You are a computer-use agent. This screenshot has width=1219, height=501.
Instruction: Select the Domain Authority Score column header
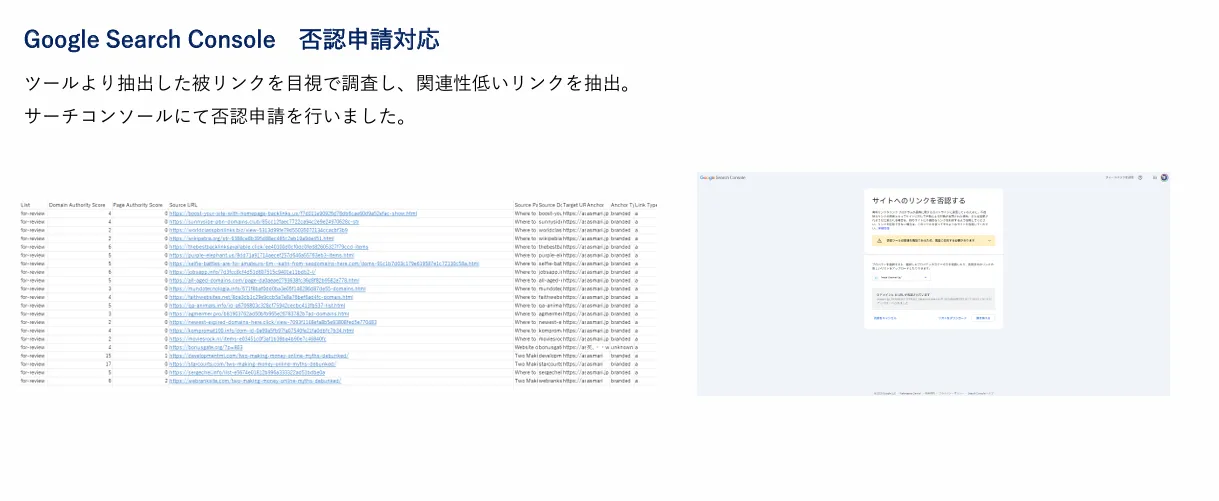click(78, 204)
